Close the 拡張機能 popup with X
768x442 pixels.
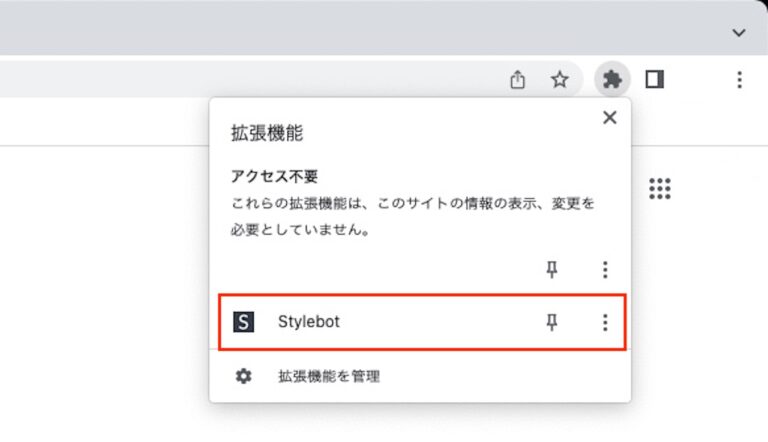pos(609,118)
